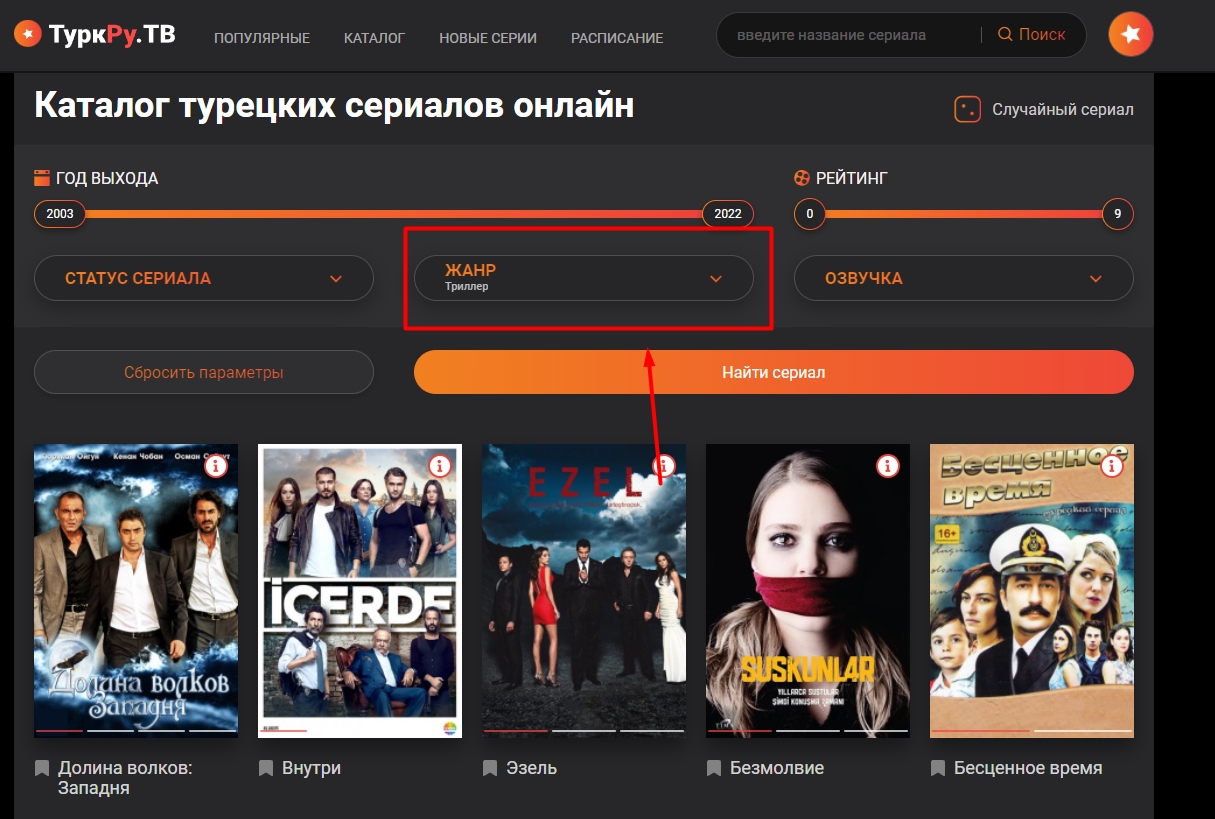Click info icon on Бесценное время poster
This screenshot has width=1215, height=819.
(1112, 466)
